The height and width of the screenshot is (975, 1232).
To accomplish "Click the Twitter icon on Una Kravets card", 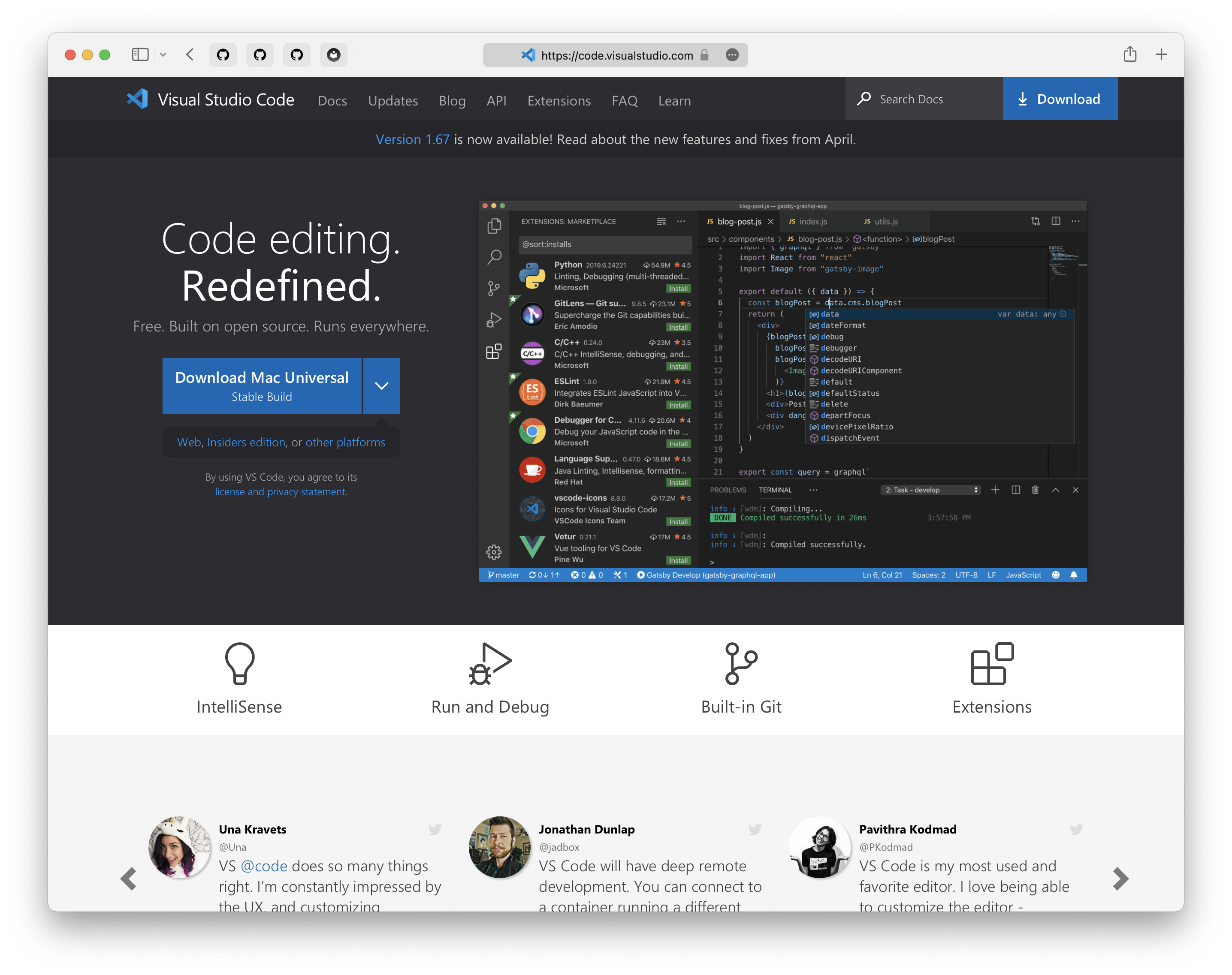I will [435, 829].
